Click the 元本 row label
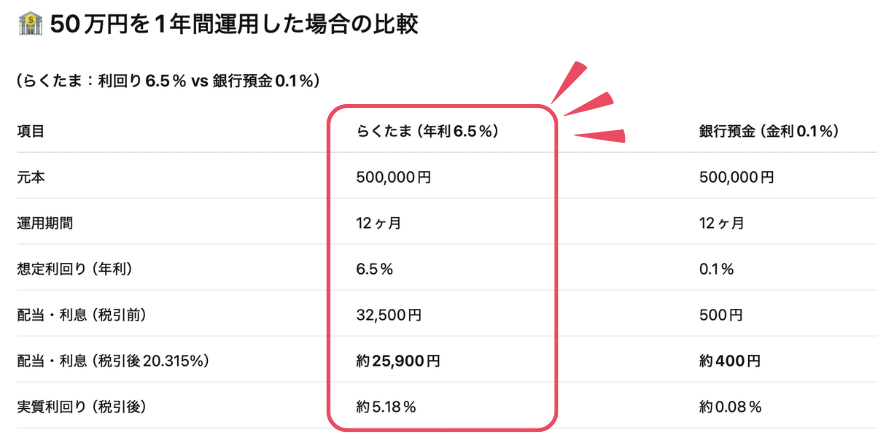887x441 pixels. 31,177
